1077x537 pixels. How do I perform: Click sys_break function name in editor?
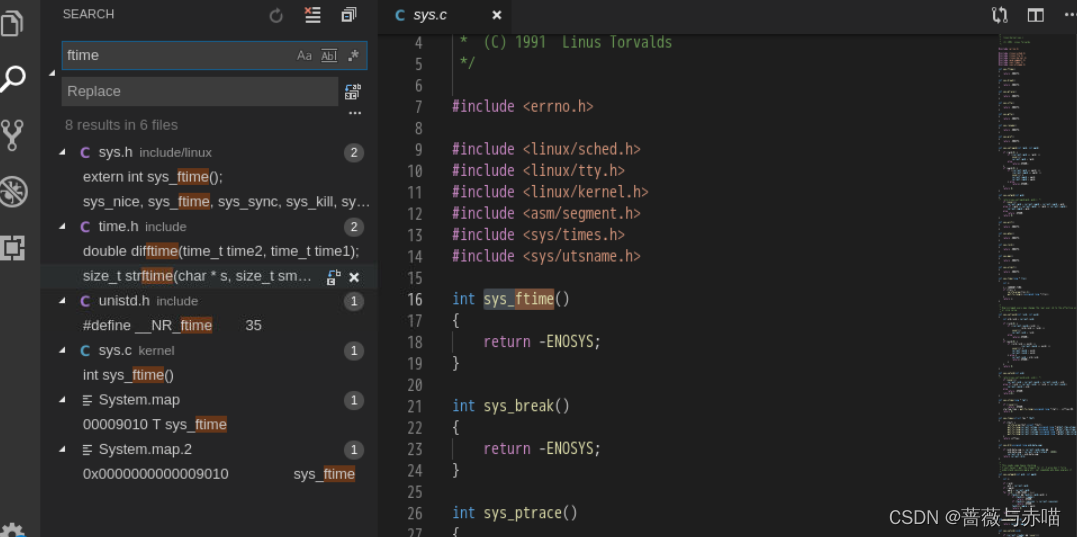[519, 406]
